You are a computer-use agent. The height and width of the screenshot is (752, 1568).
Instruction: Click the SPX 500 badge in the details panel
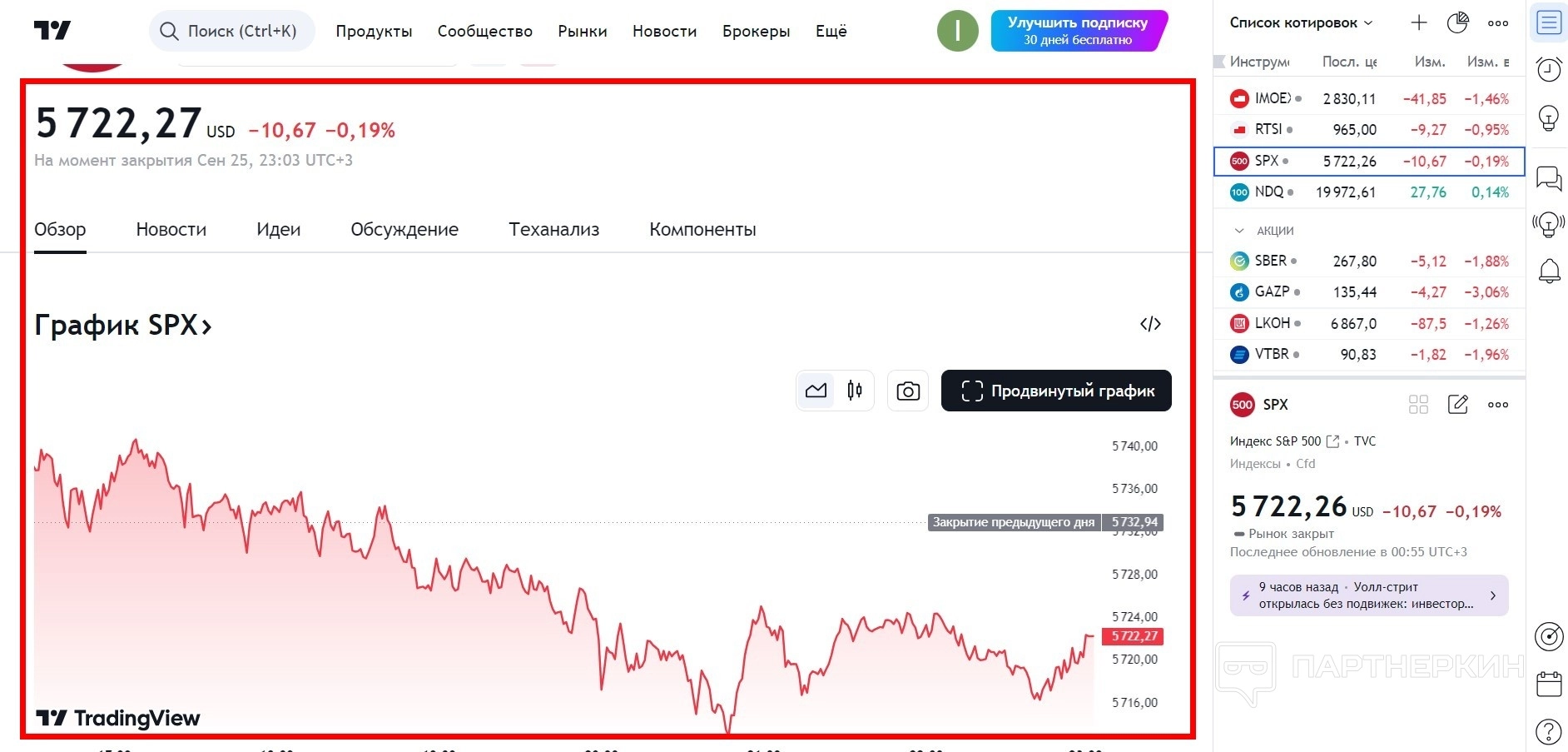[1243, 405]
